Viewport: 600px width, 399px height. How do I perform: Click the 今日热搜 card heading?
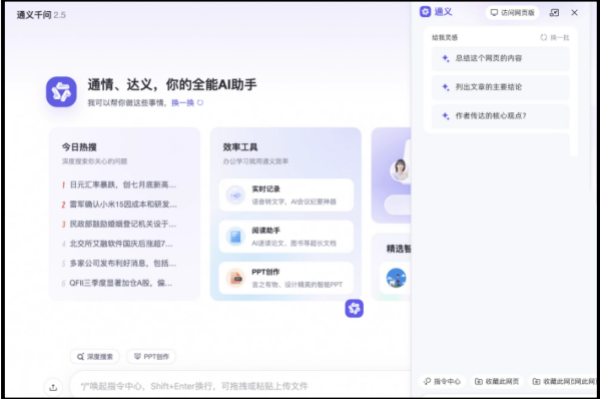pos(79,147)
